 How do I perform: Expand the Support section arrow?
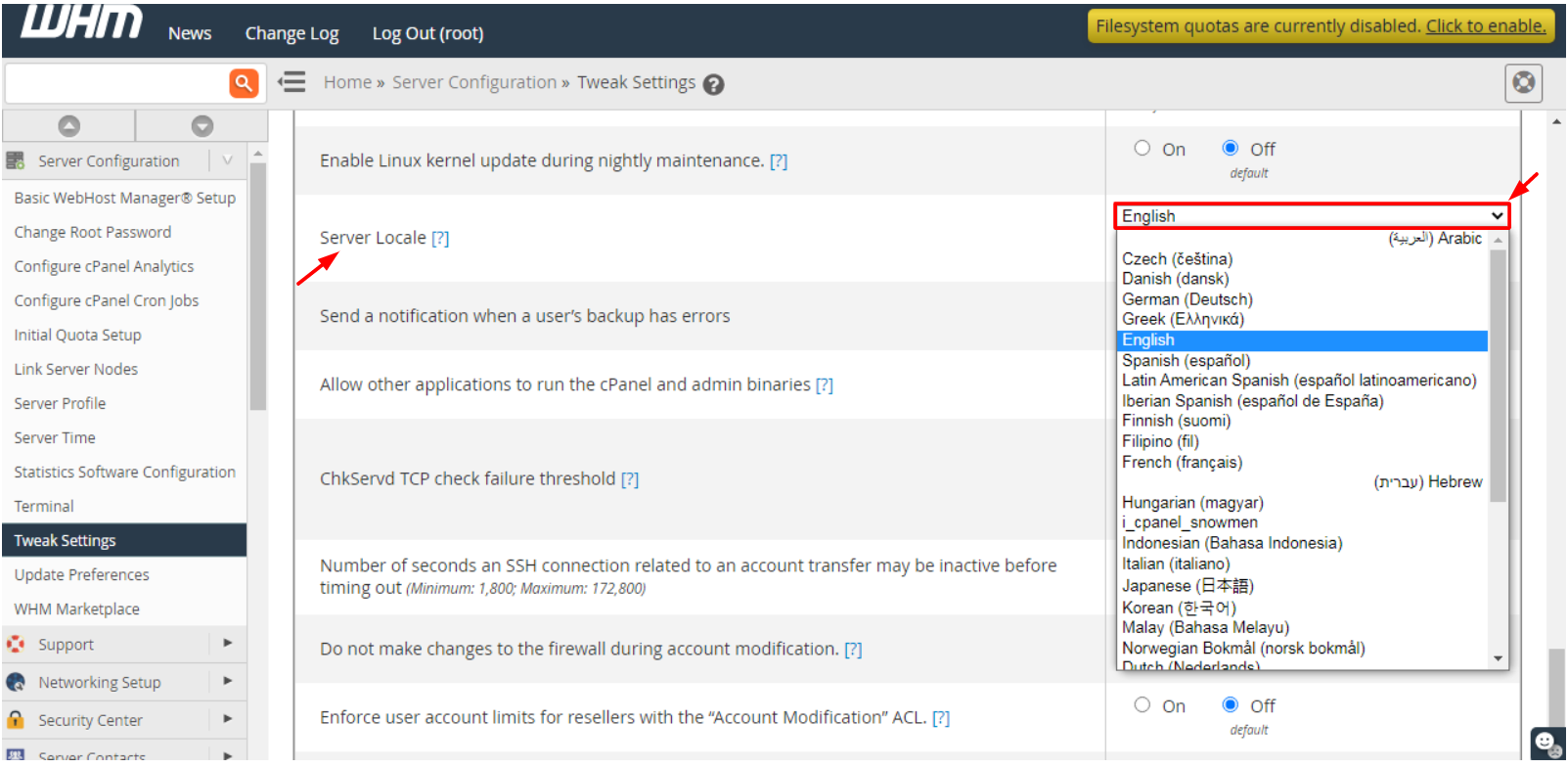(x=227, y=644)
